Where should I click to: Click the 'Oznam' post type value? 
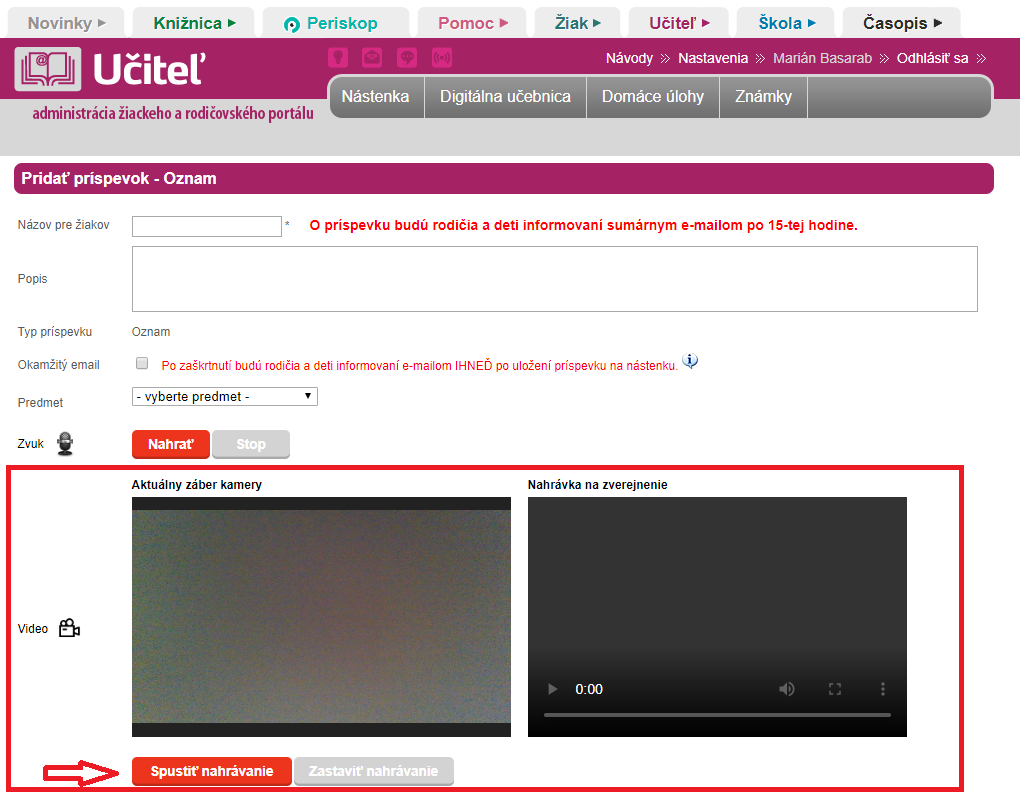pyautogui.click(x=151, y=332)
